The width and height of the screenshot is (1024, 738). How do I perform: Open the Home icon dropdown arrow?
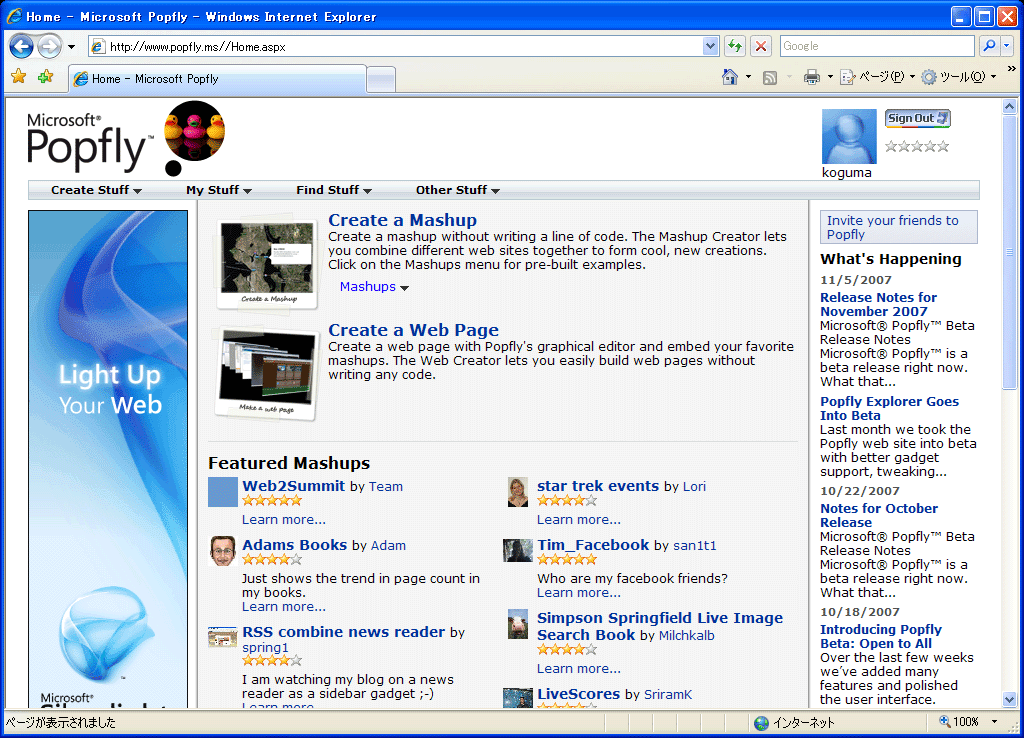tap(748, 77)
